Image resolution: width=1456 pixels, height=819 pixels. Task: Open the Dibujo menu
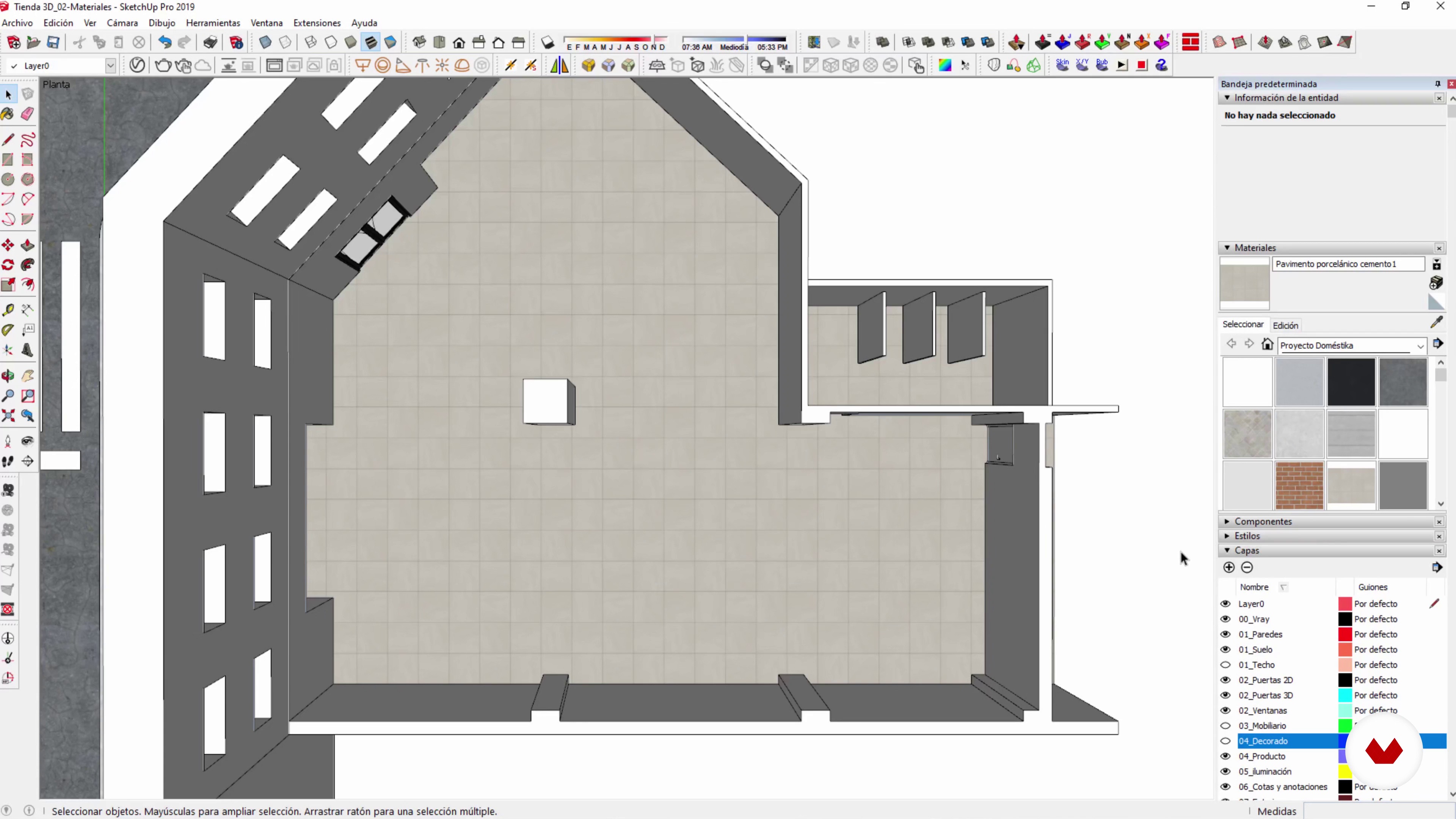coord(162,23)
